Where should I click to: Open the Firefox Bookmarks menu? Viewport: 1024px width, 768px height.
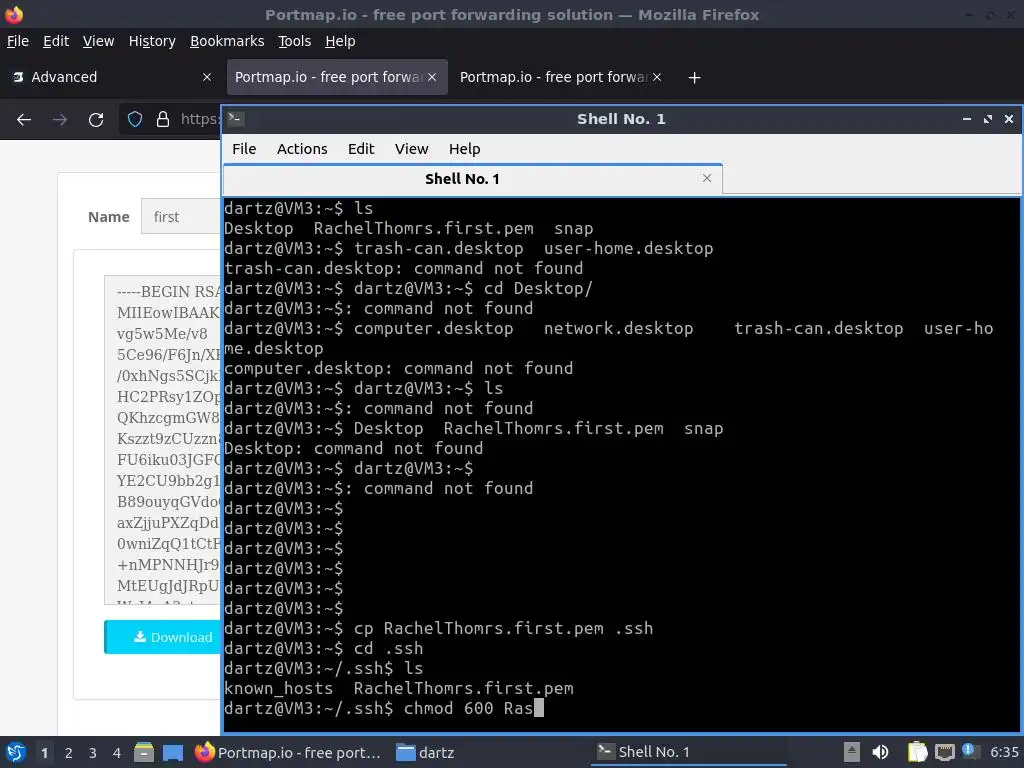227,41
